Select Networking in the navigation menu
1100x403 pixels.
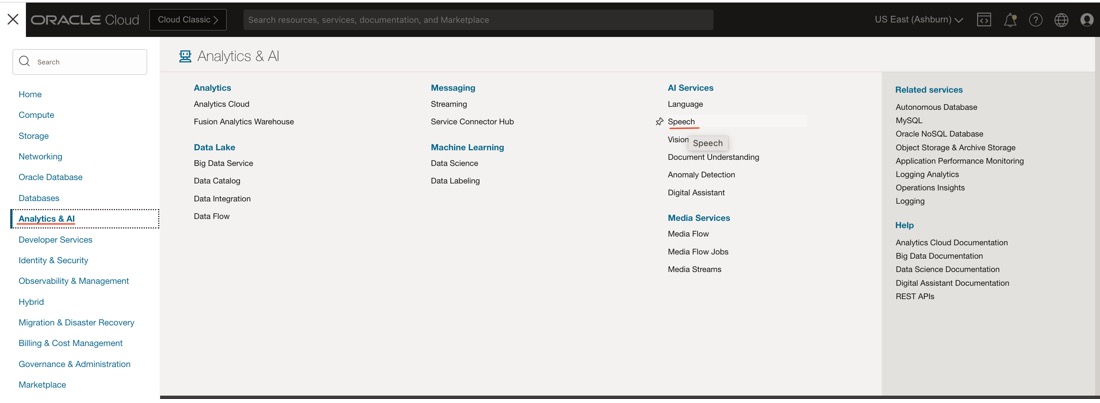pyautogui.click(x=40, y=157)
